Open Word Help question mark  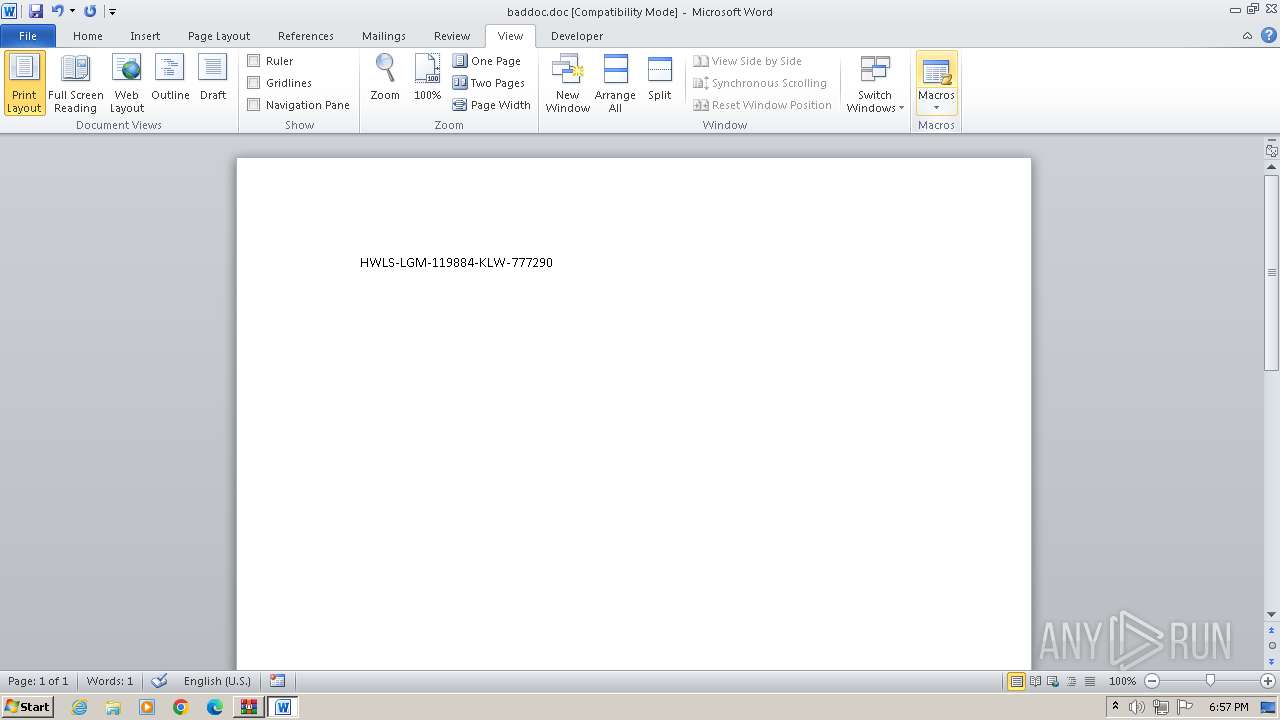click(1269, 35)
